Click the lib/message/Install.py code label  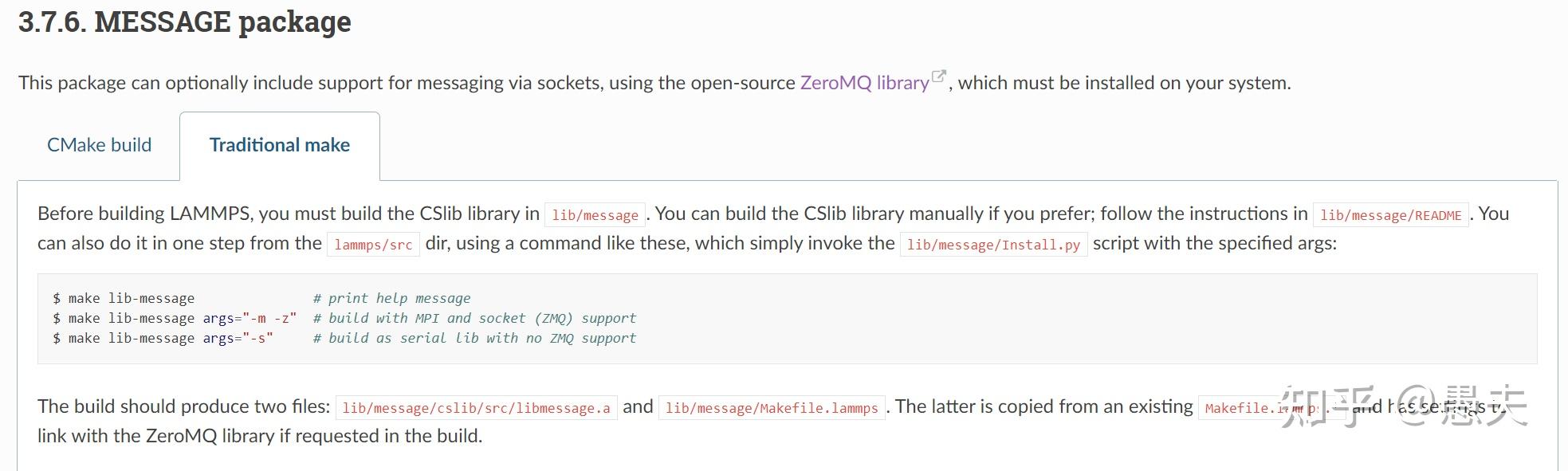click(x=993, y=245)
